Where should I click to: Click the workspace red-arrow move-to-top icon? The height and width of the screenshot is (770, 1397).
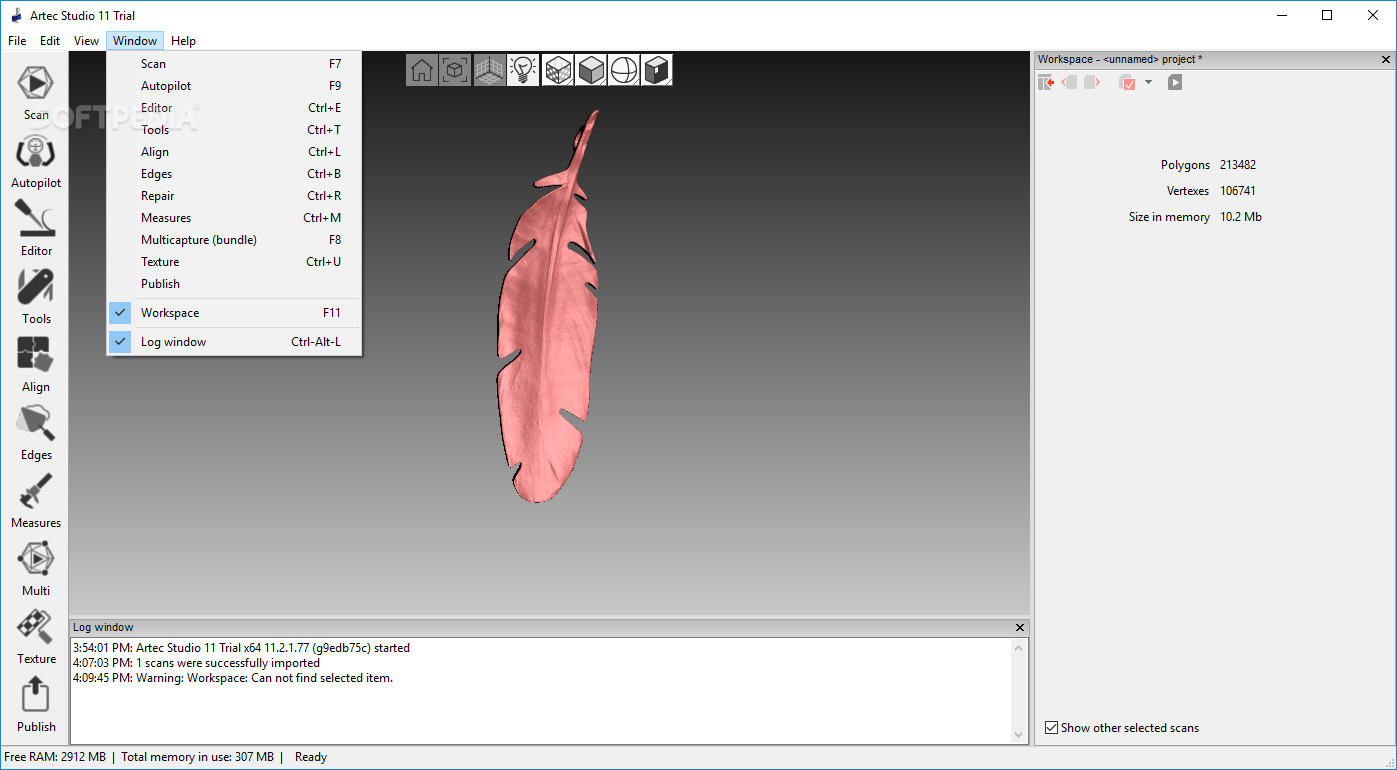point(1046,82)
